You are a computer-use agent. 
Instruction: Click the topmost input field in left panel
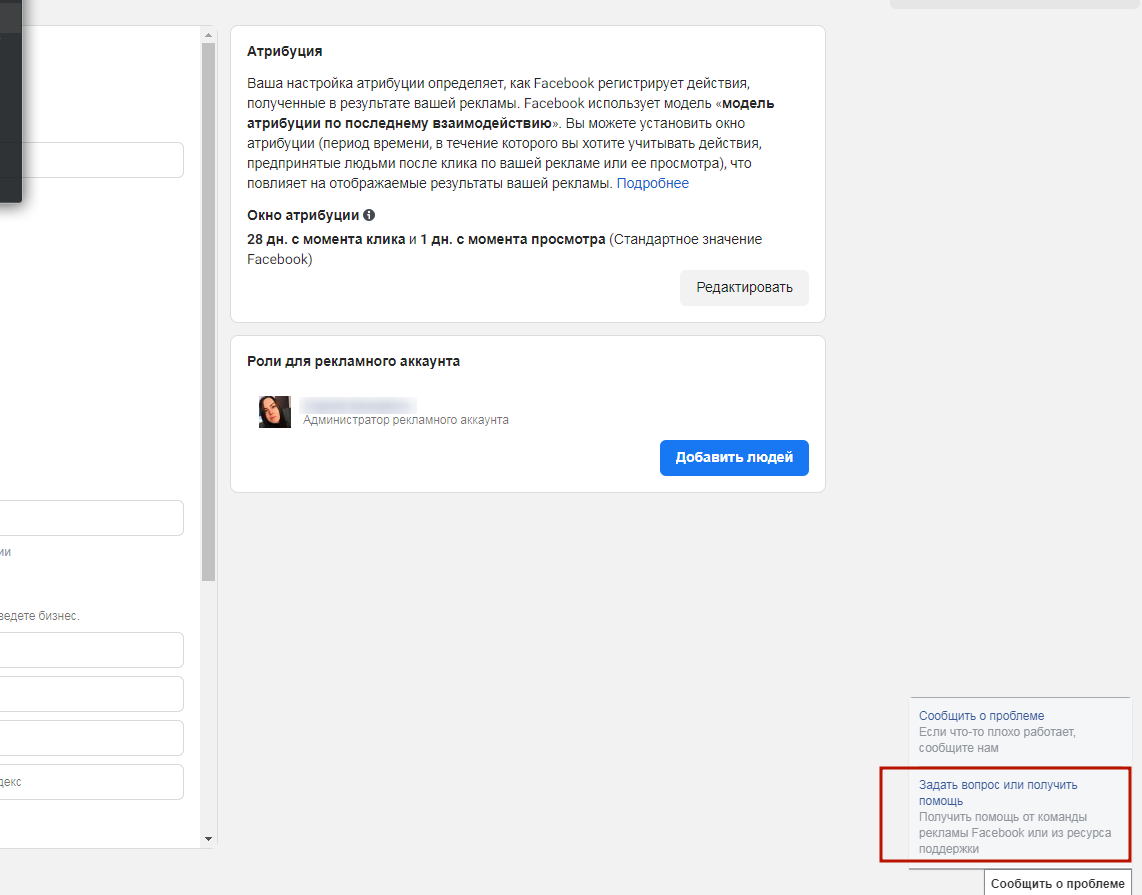(x=92, y=159)
